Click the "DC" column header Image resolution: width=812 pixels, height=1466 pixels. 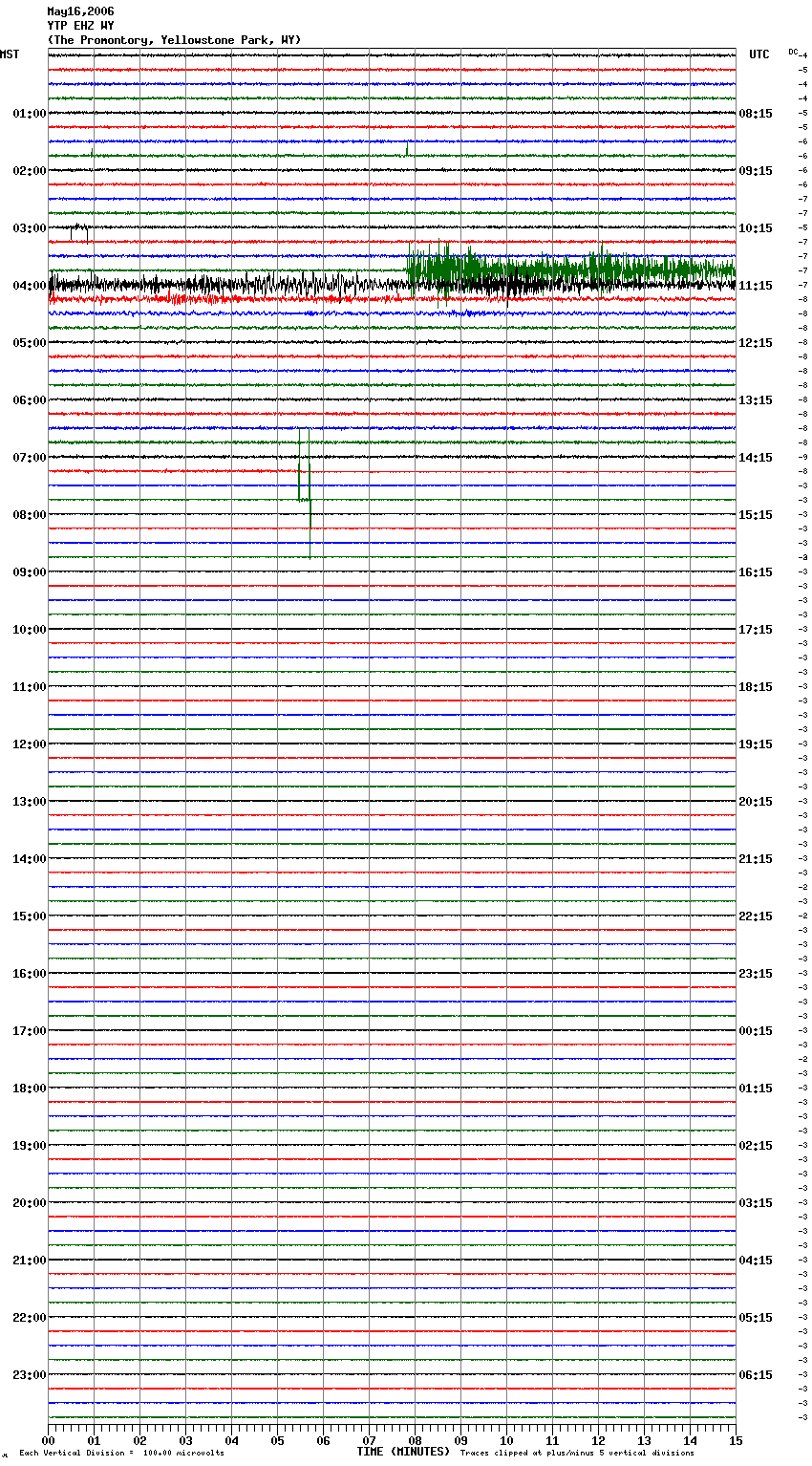click(793, 52)
